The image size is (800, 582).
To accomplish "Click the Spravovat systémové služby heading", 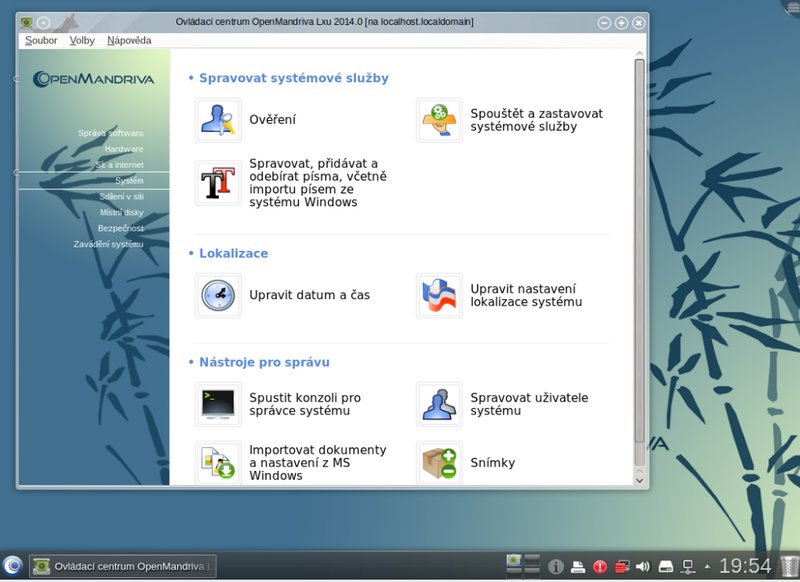I will click(294, 78).
